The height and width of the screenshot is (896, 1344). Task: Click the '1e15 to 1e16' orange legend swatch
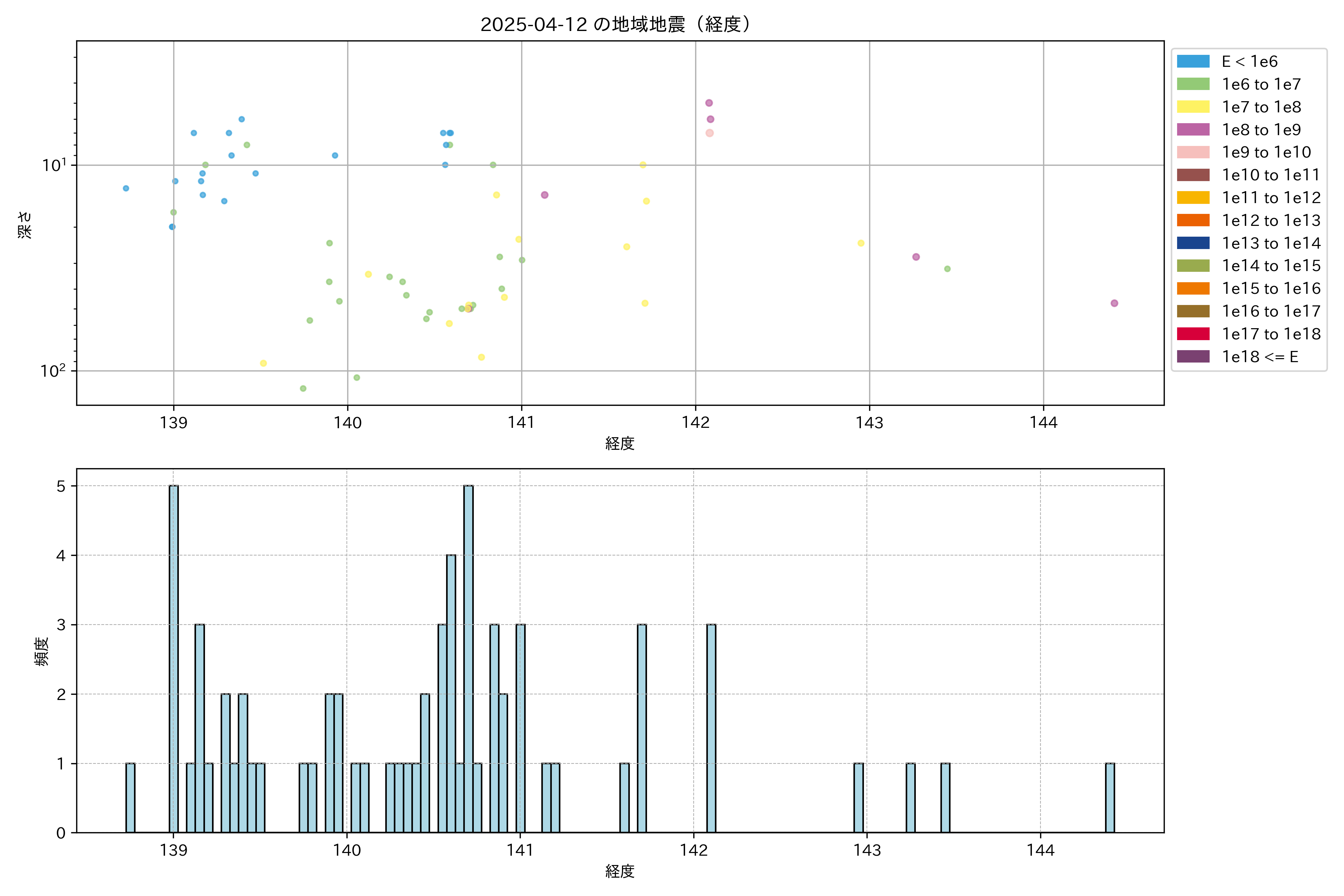1192,289
